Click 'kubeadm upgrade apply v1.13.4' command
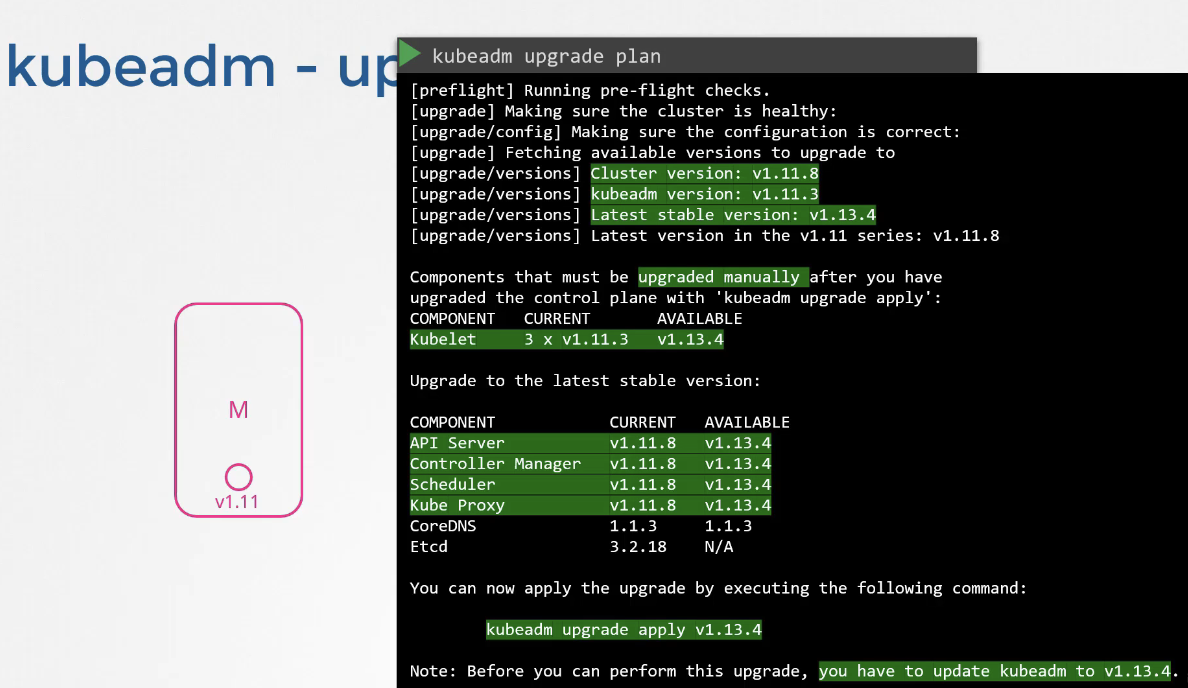Screen dimensions: 1188x688 click(624, 630)
